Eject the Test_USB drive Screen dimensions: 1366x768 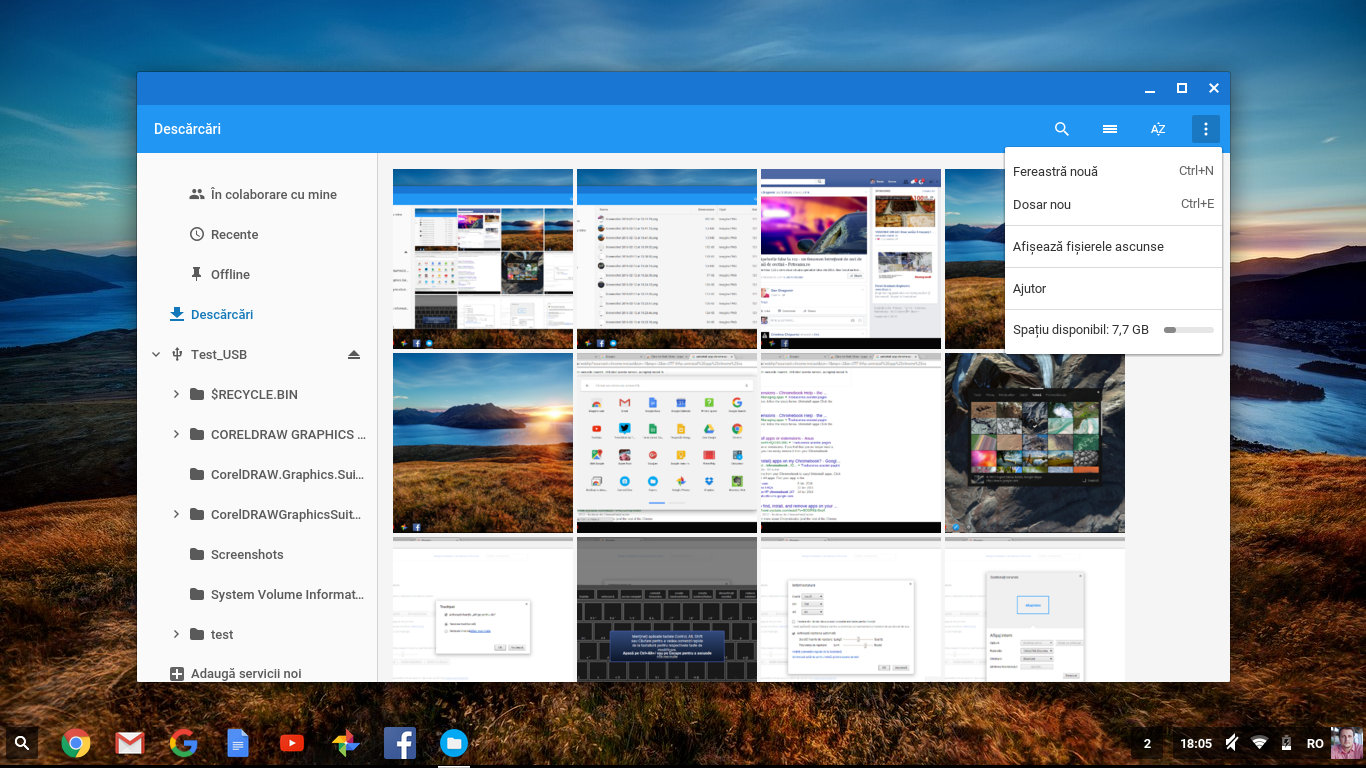coord(354,355)
